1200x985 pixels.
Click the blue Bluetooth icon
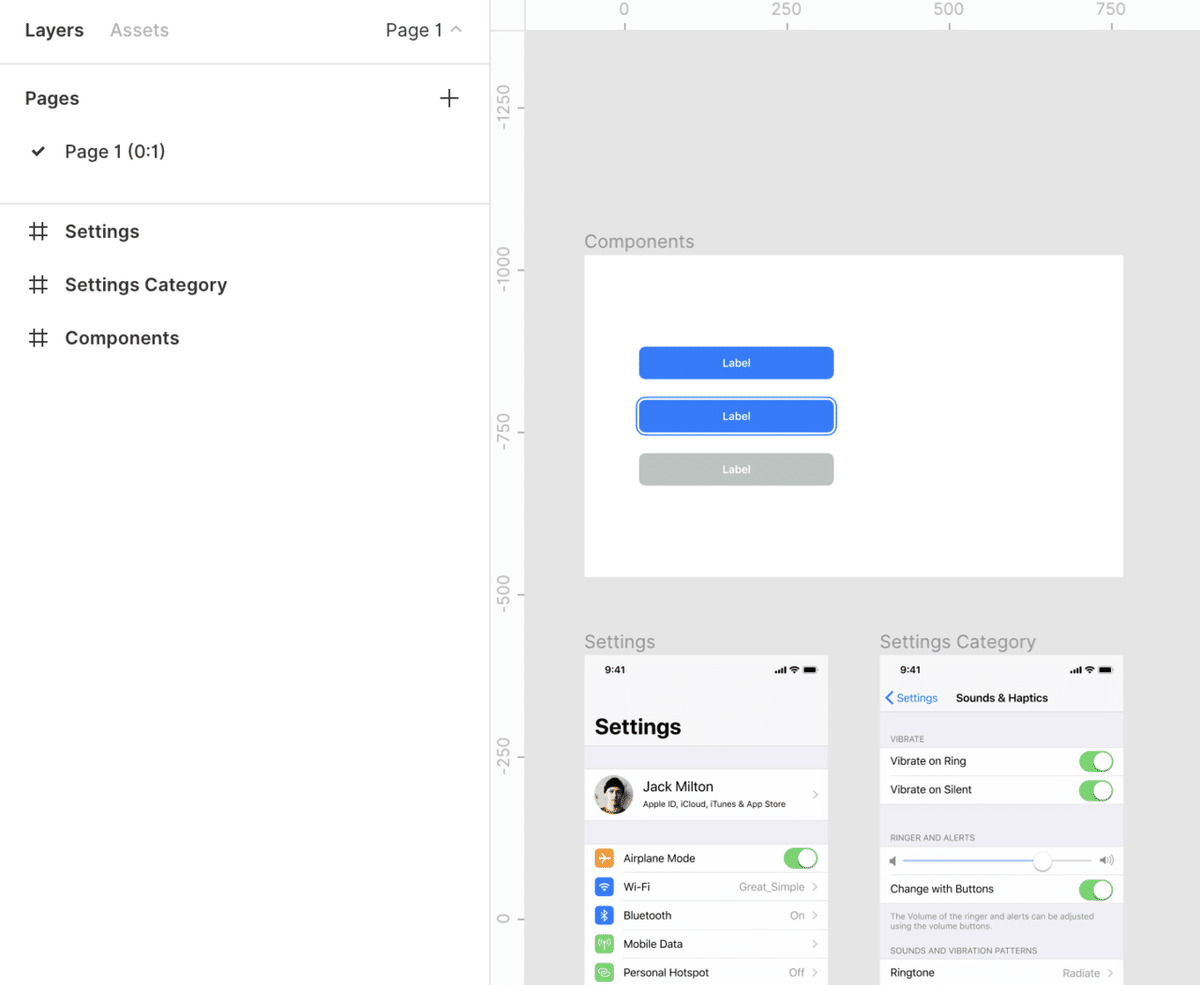(604, 915)
